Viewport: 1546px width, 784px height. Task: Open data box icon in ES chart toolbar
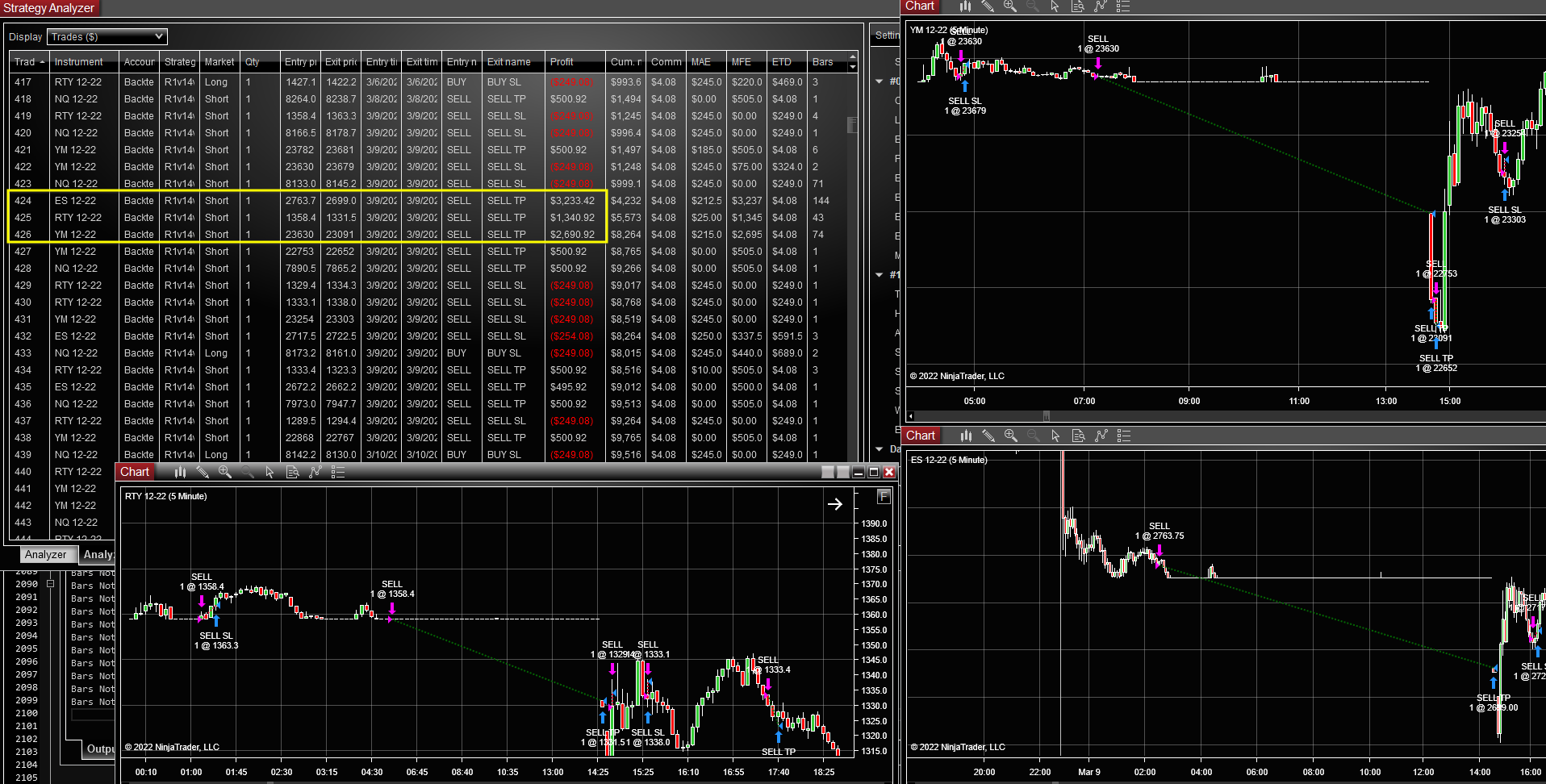[1078, 436]
